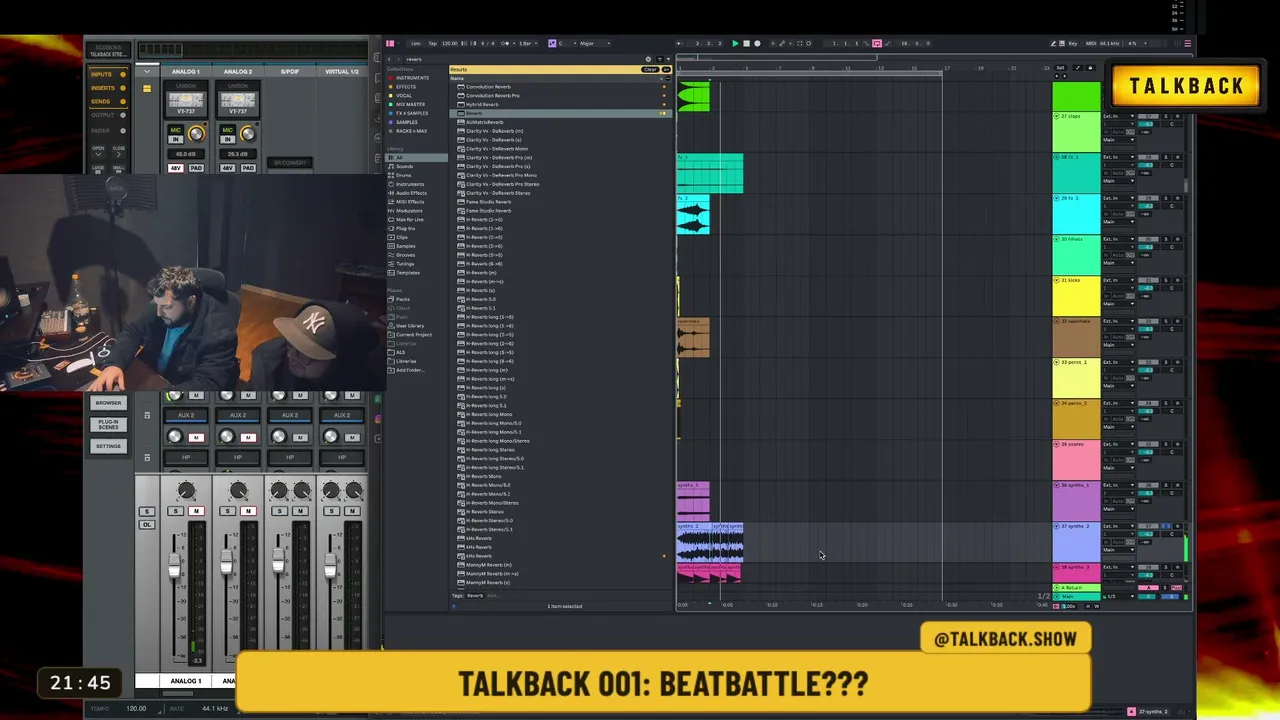Open MIDI Effects category in library
This screenshot has height=720, width=1280.
tap(410, 202)
